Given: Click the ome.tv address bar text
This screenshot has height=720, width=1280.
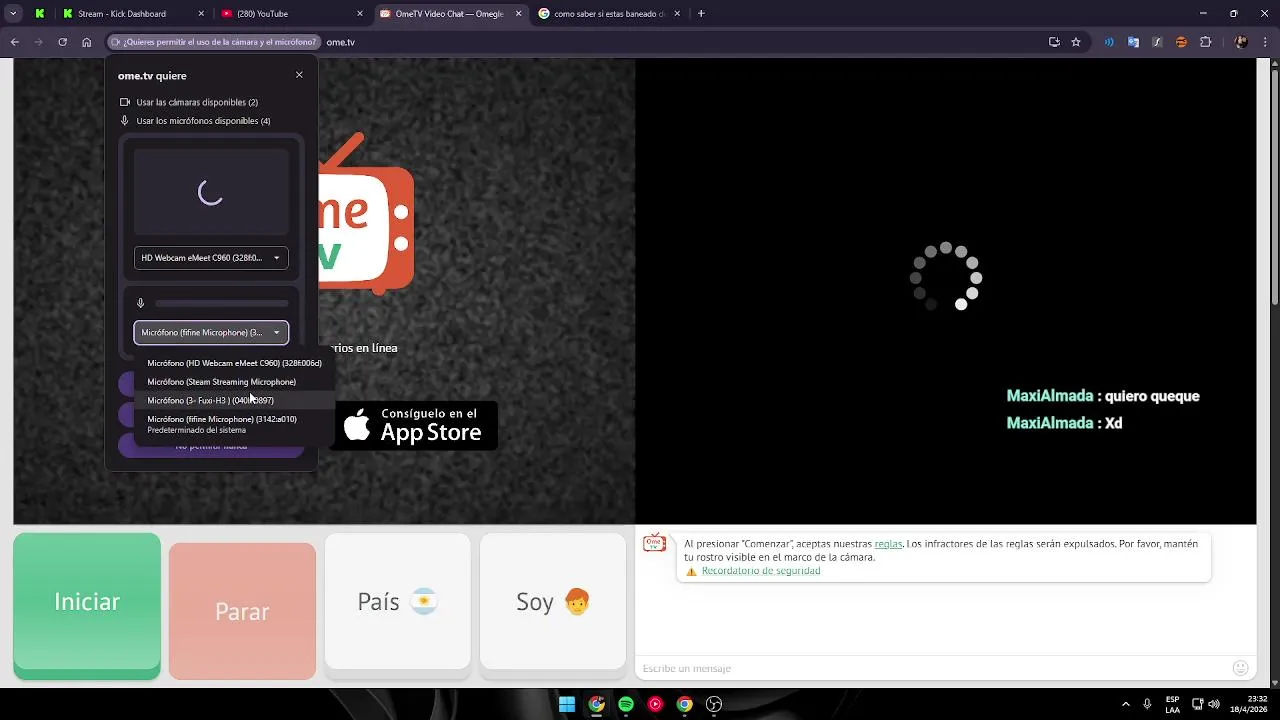Looking at the screenshot, I should [341, 42].
